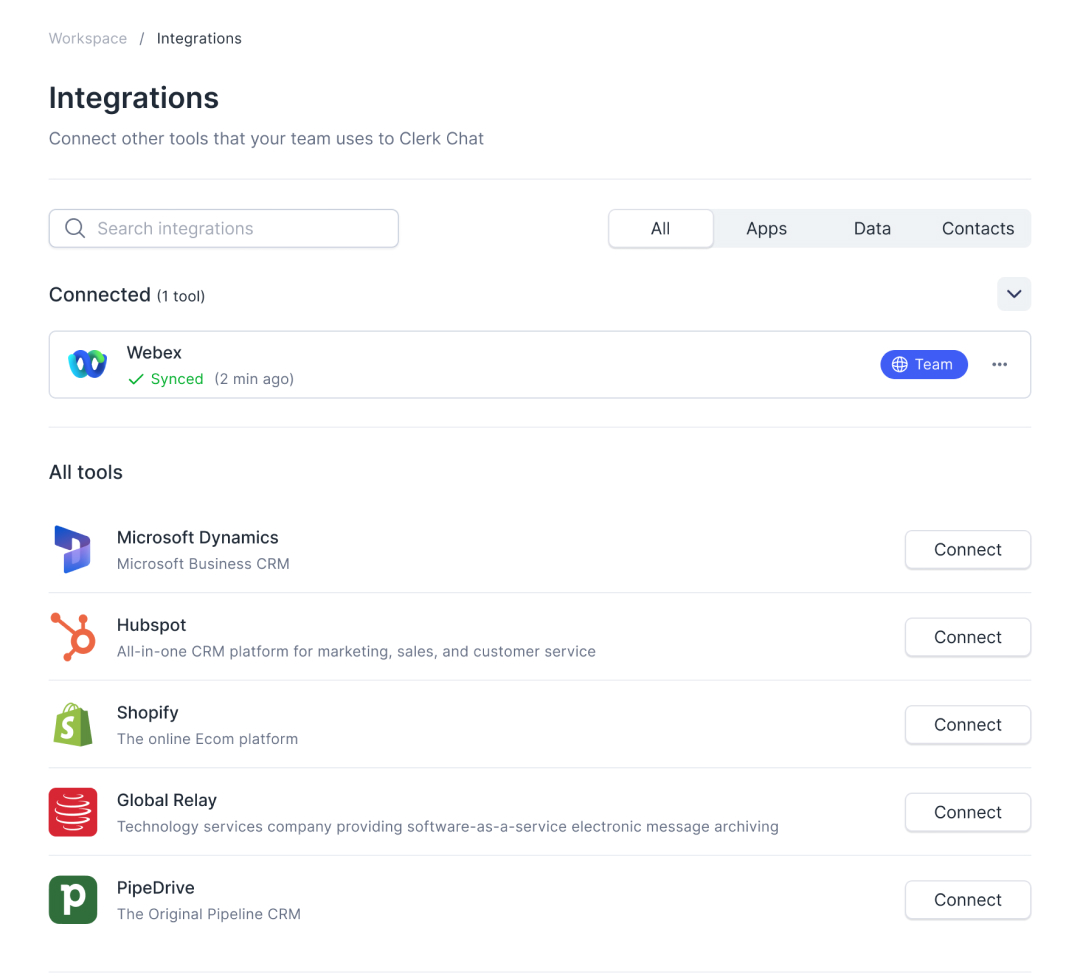Connect Global Relay integration
Screen dimensions: 1080x976
click(968, 812)
